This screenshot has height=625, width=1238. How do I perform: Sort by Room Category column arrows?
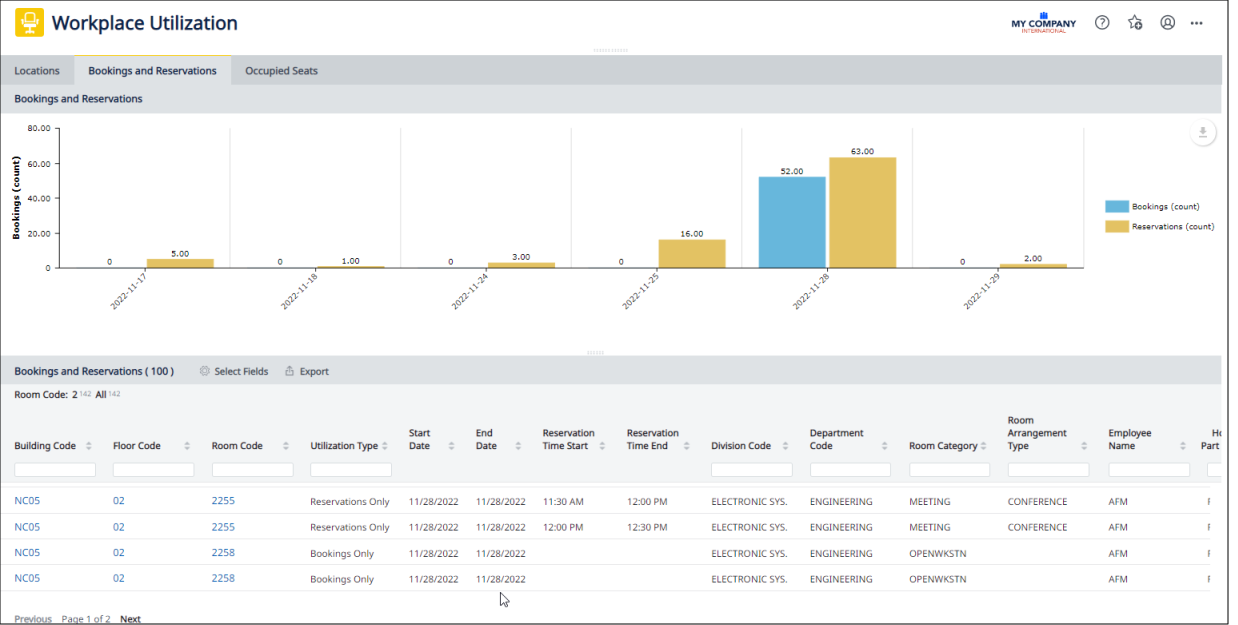pyautogui.click(x=984, y=446)
